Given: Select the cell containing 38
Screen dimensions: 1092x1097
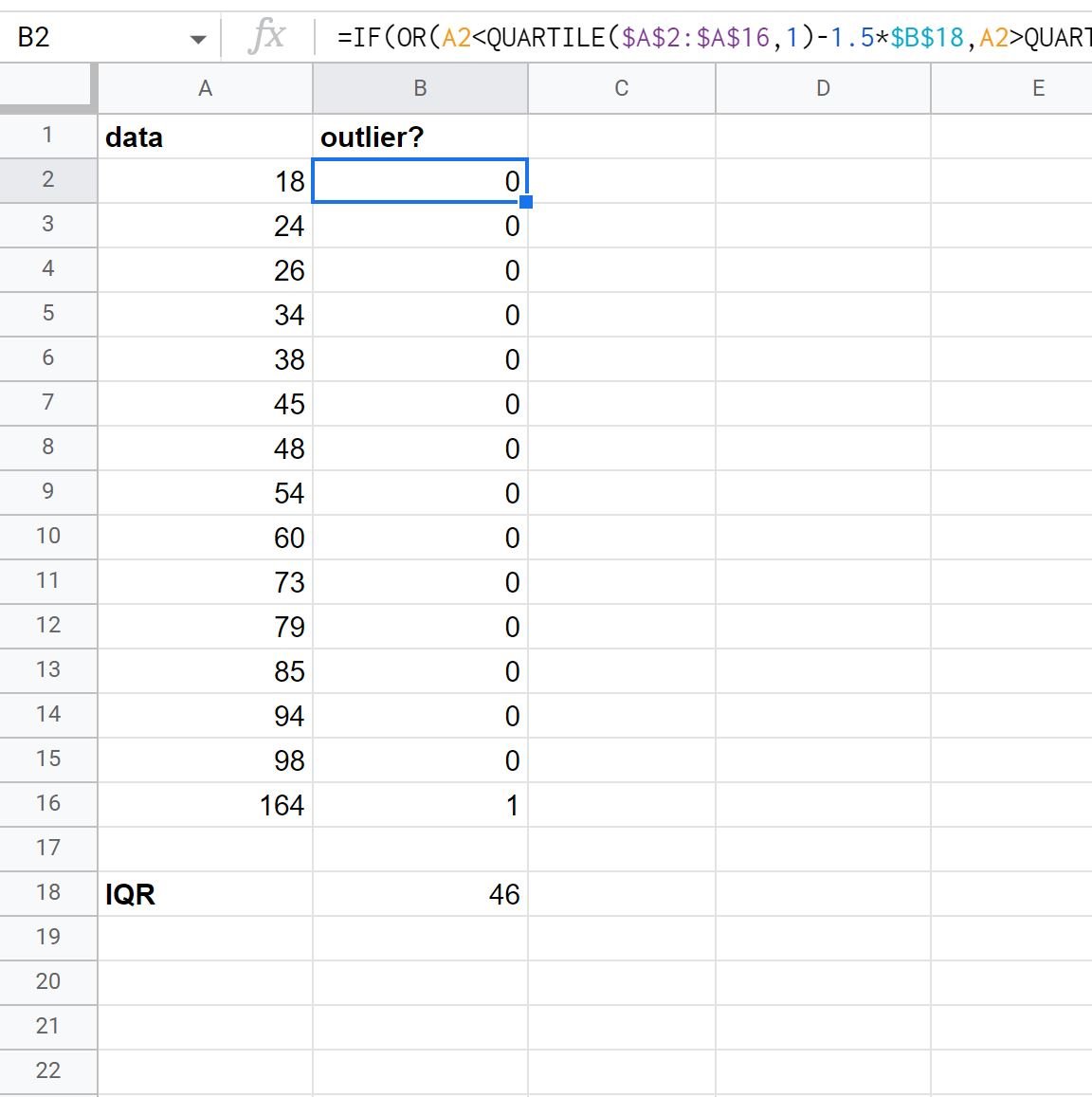Looking at the screenshot, I should (x=205, y=359).
